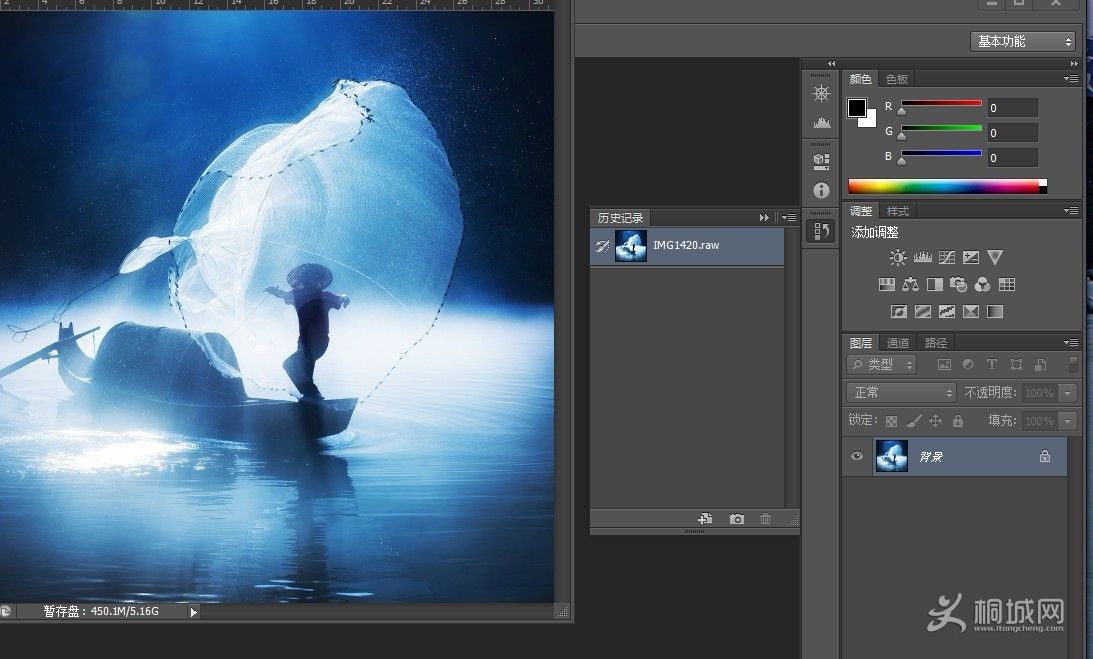
Task: Toggle lock transparent pixels checkerboard button
Action: click(890, 421)
